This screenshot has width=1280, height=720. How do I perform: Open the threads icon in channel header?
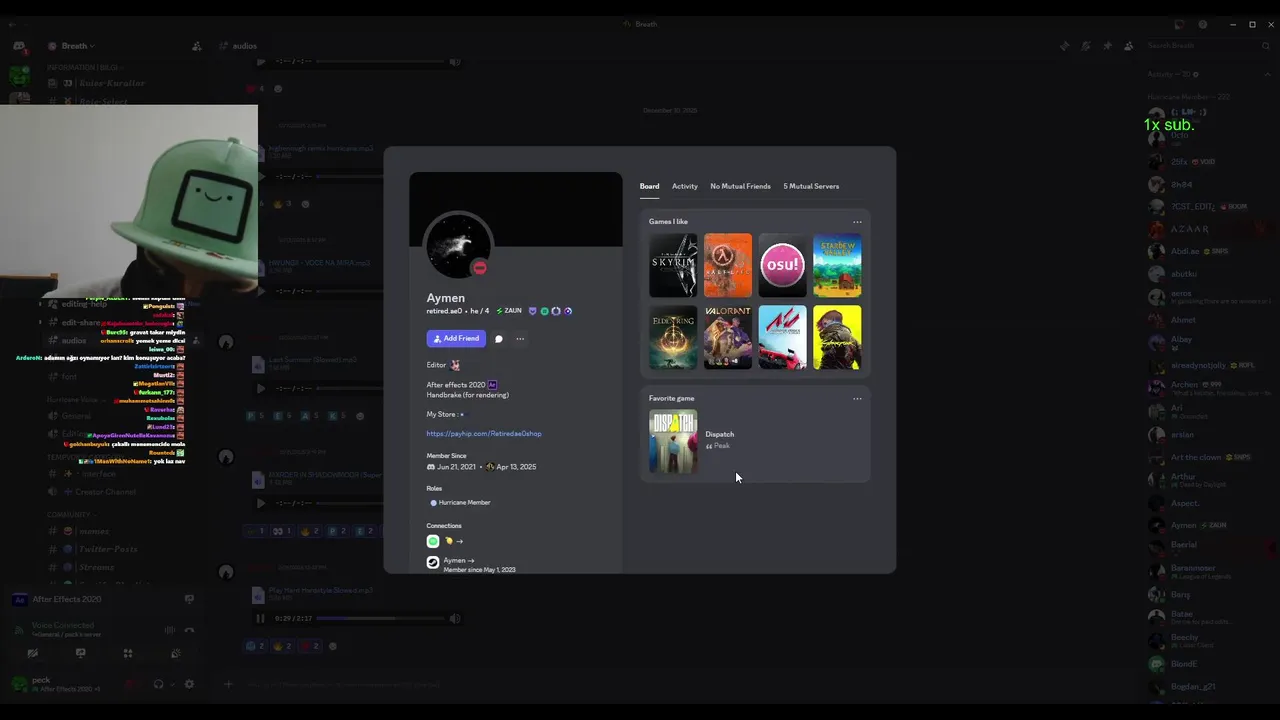(1064, 46)
